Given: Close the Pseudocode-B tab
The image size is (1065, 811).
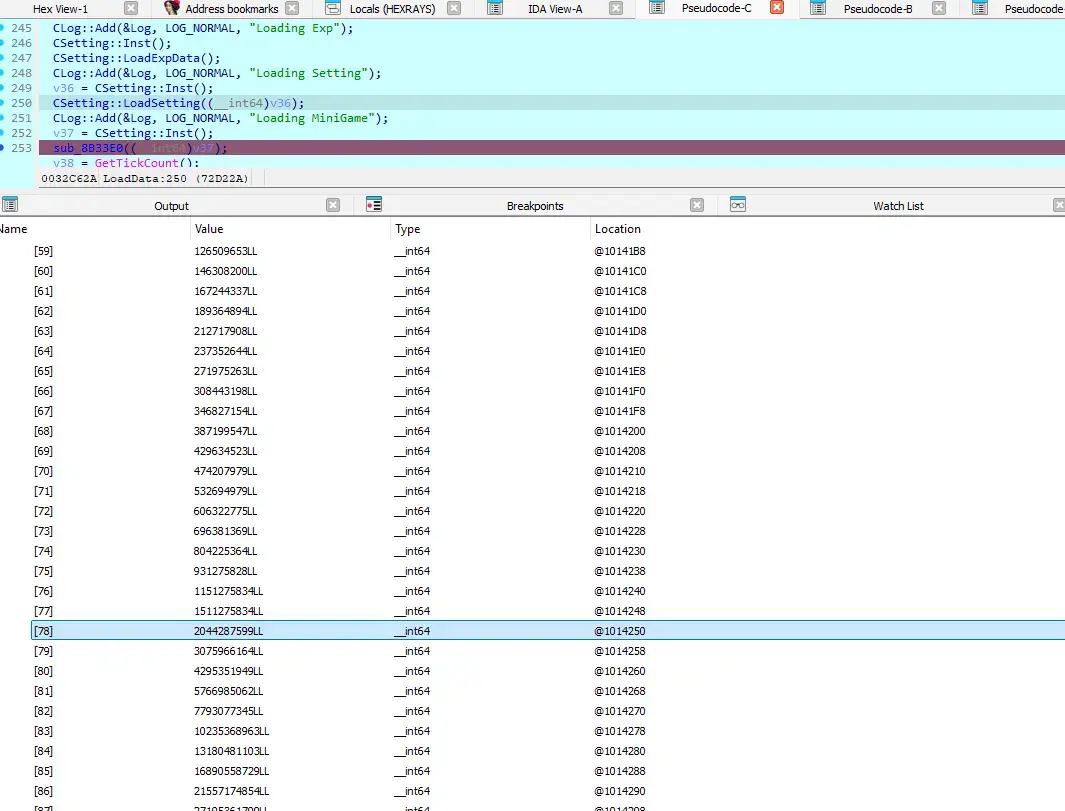Looking at the screenshot, I should [939, 8].
